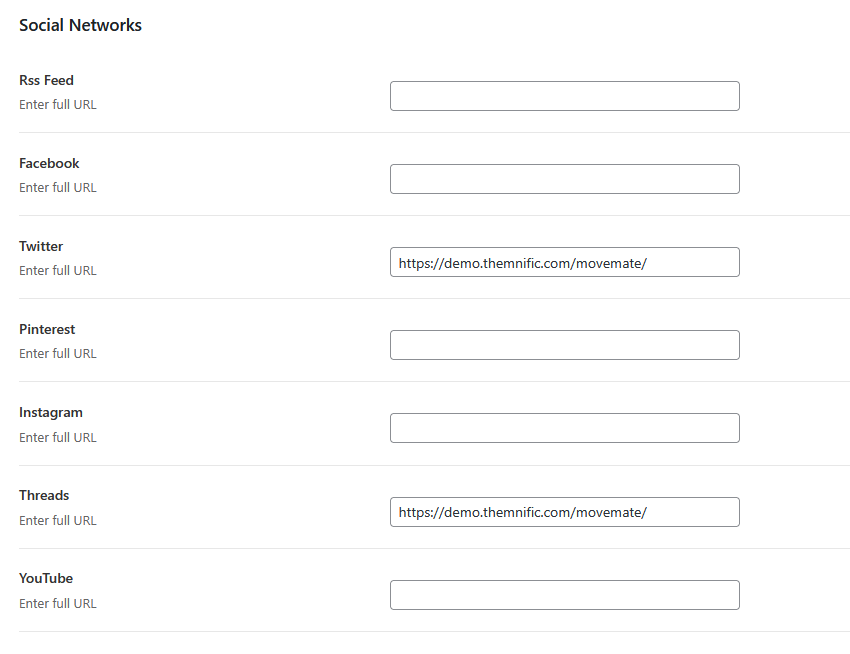Viewport: 850px width, 654px height.
Task: Click the Facebook label text
Action: pos(49,163)
